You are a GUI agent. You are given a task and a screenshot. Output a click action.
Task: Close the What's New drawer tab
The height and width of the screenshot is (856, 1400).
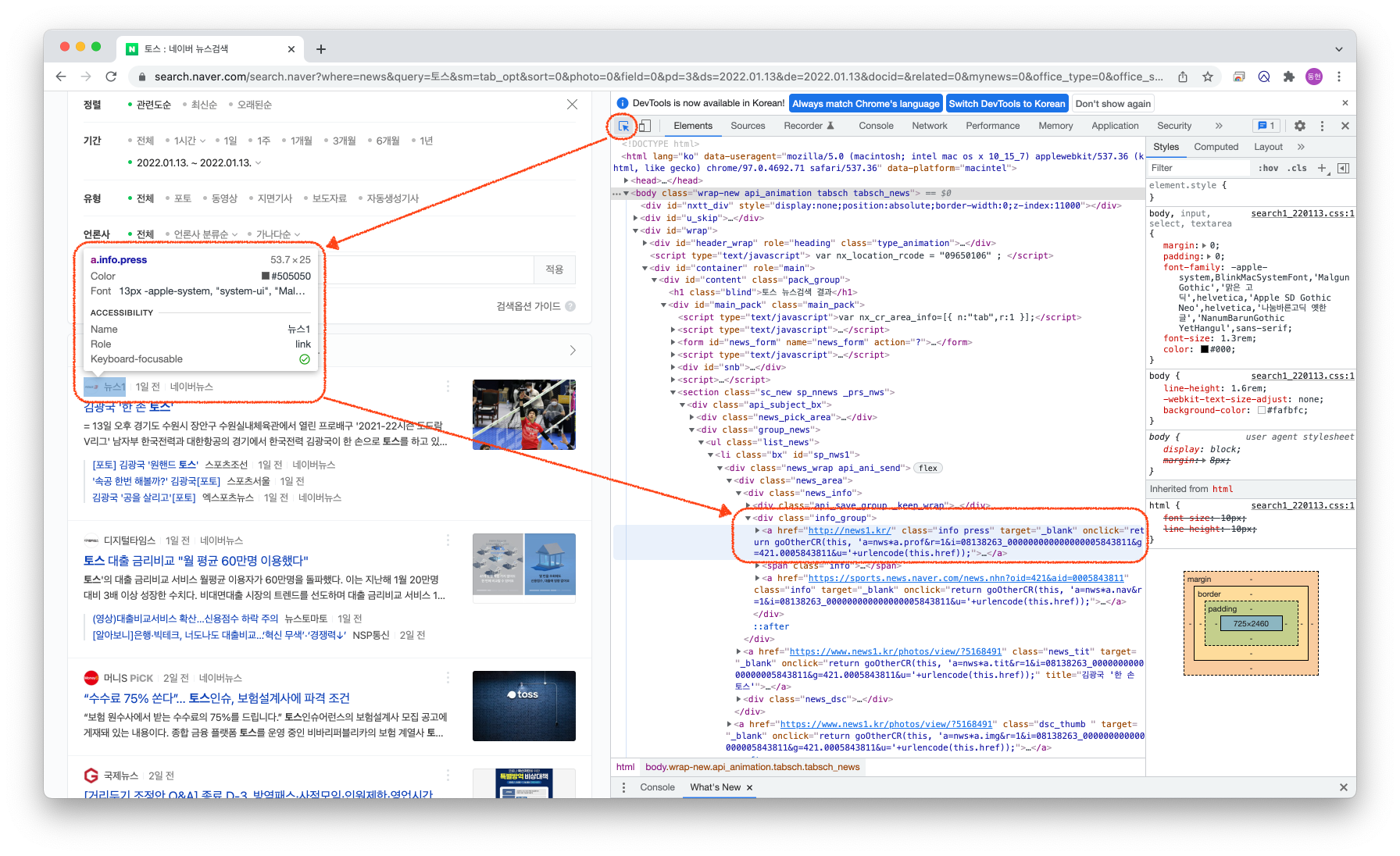coord(750,787)
